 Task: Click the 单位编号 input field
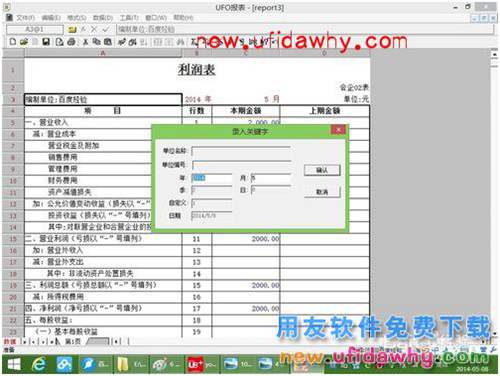click(x=241, y=165)
